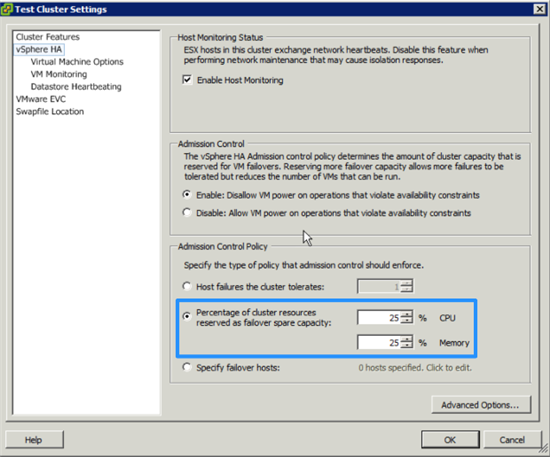Screen dimensions: 550x457
Task: Open the VM Monitoring settings
Action: pos(59,74)
